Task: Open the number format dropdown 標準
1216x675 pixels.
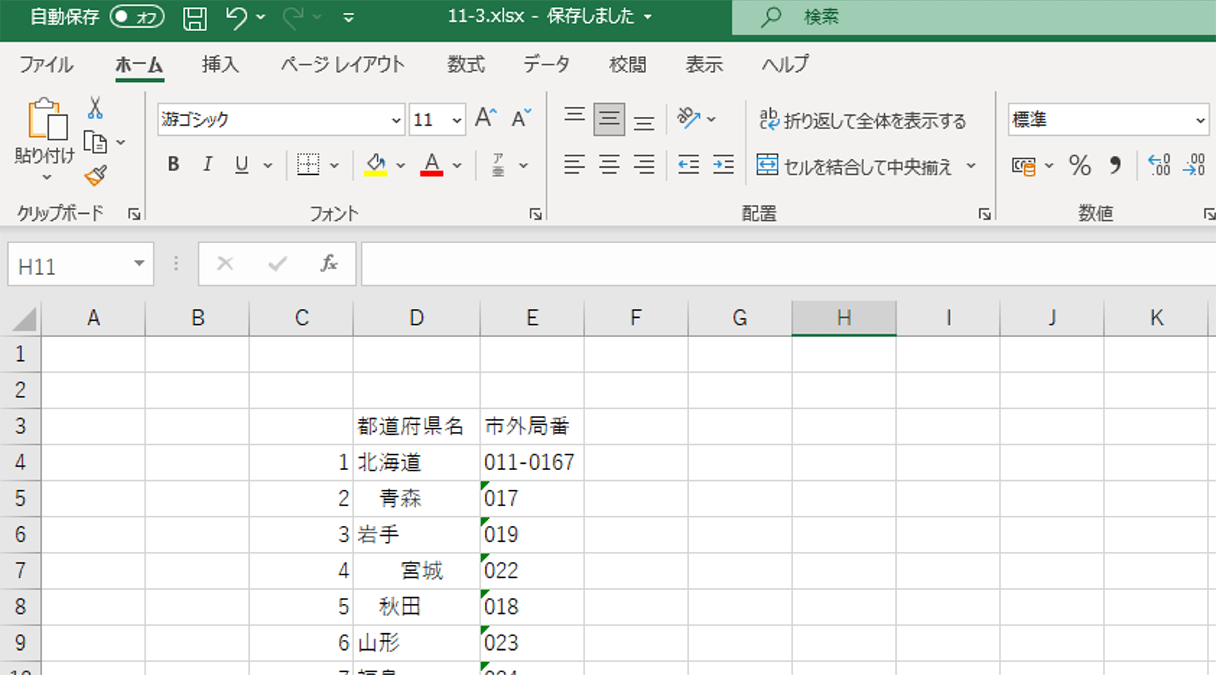Action: [x=1109, y=119]
